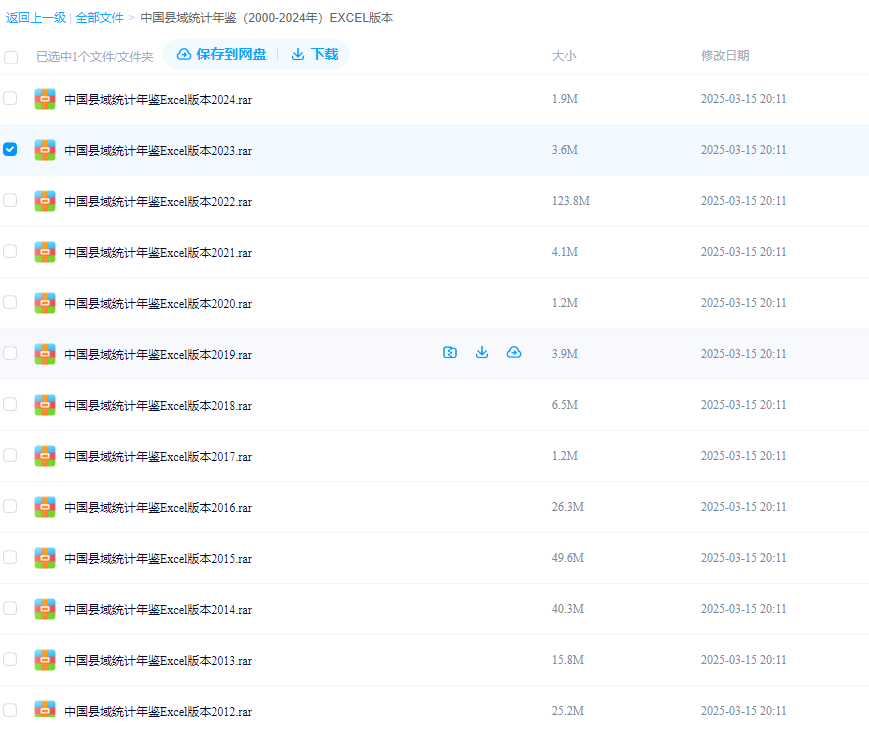Open file 中国县域统计年鉴Excel版本2013.rar
The width and height of the screenshot is (869, 730).
158,661
